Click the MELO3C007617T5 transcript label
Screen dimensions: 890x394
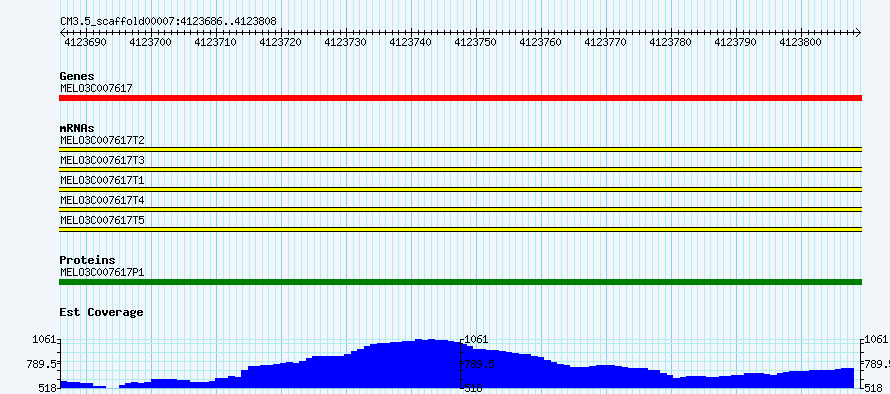tap(102, 220)
